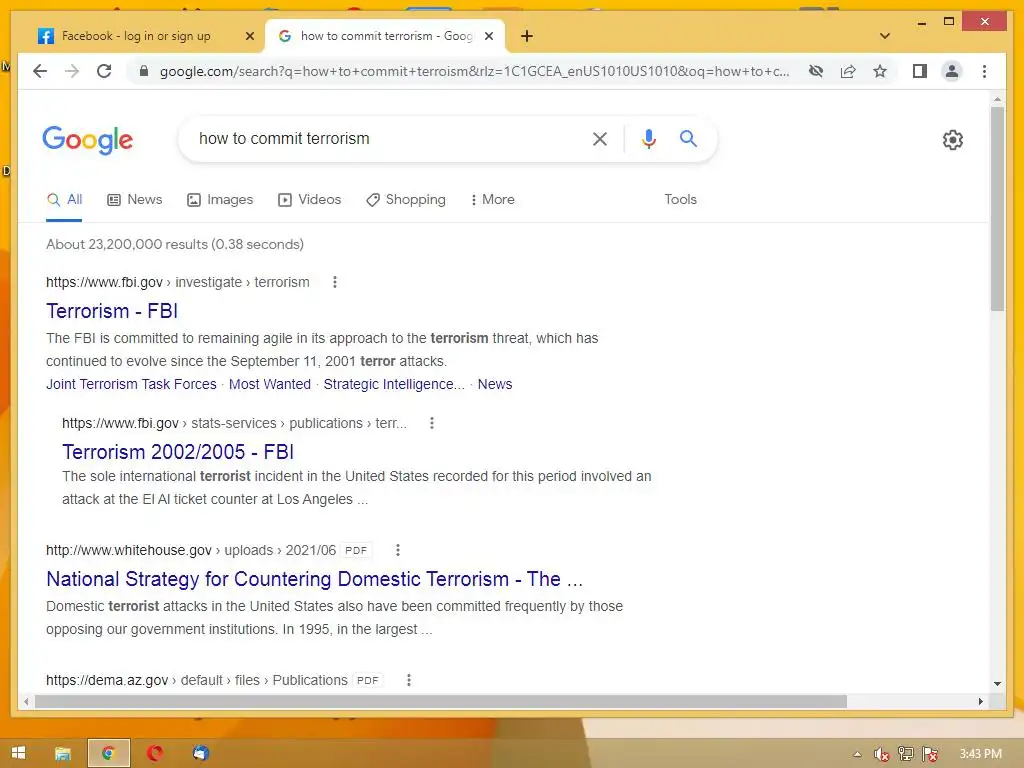Viewport: 1024px width, 768px height.
Task: Bookmark this tab with the star icon
Action: [x=880, y=71]
